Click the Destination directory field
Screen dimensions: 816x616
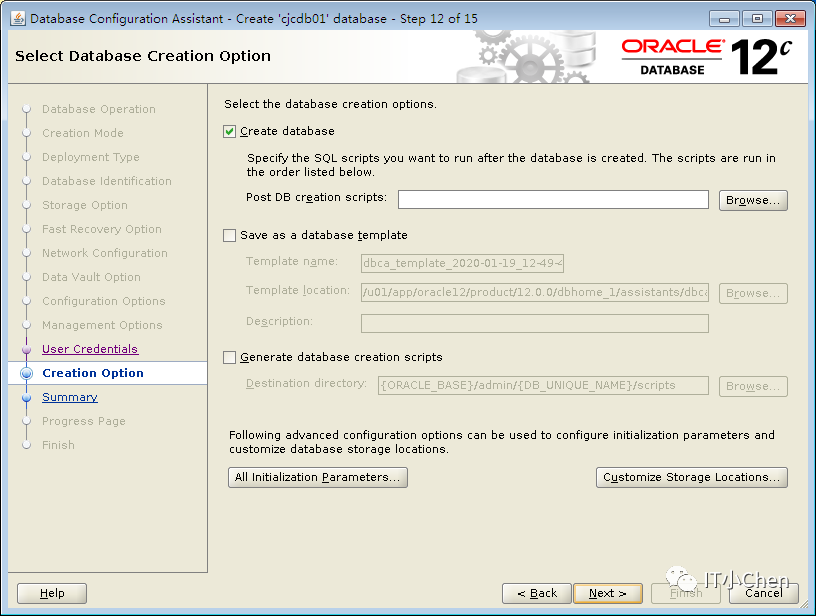(x=543, y=386)
